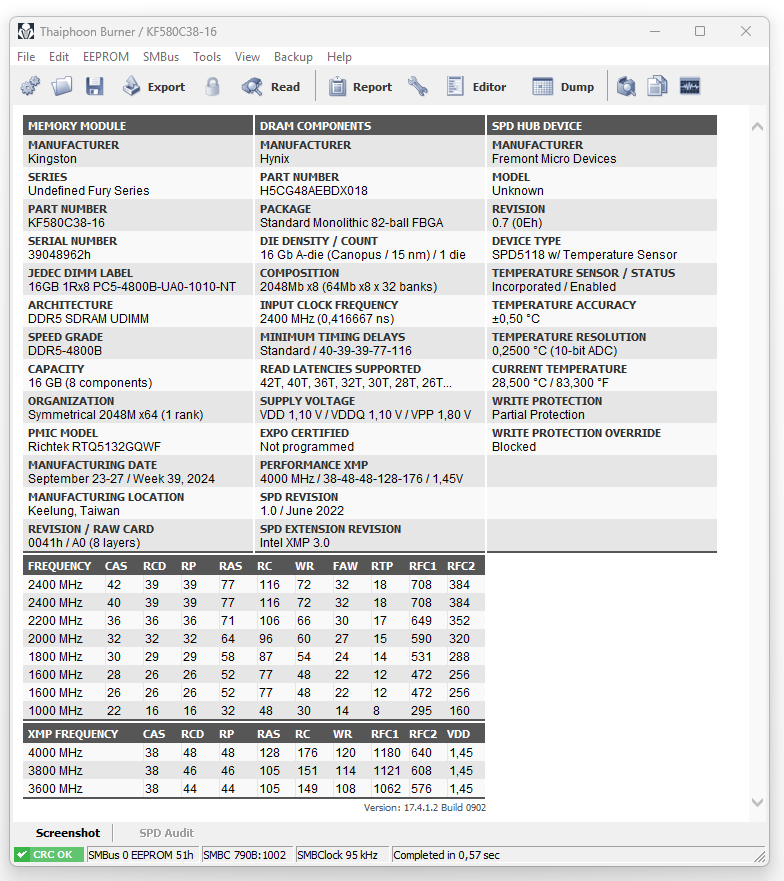This screenshot has height=881, width=784.
Task: Open the View menu
Action: click(x=247, y=57)
